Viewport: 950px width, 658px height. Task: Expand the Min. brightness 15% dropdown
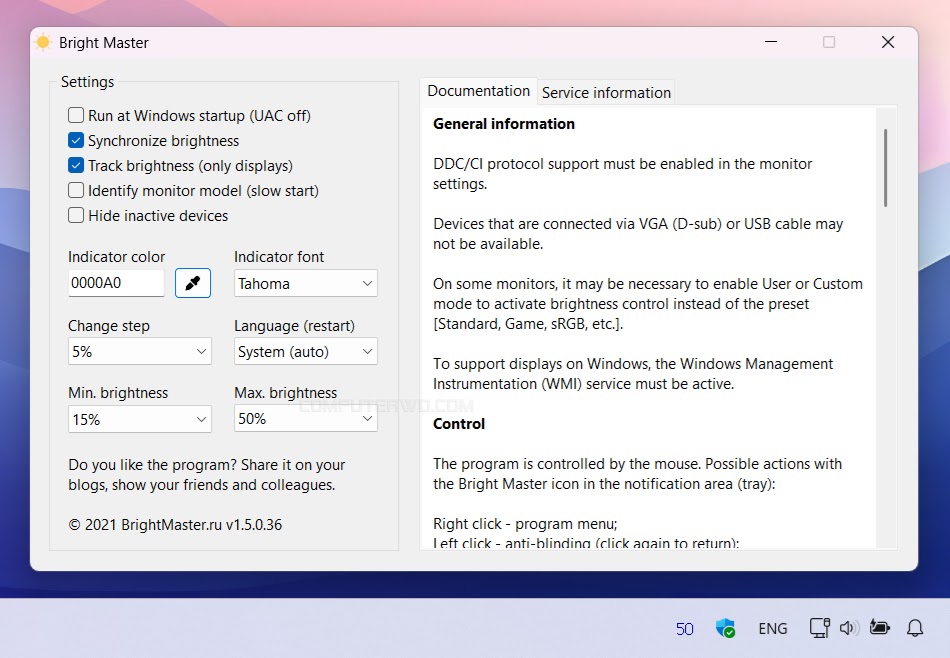coord(139,419)
